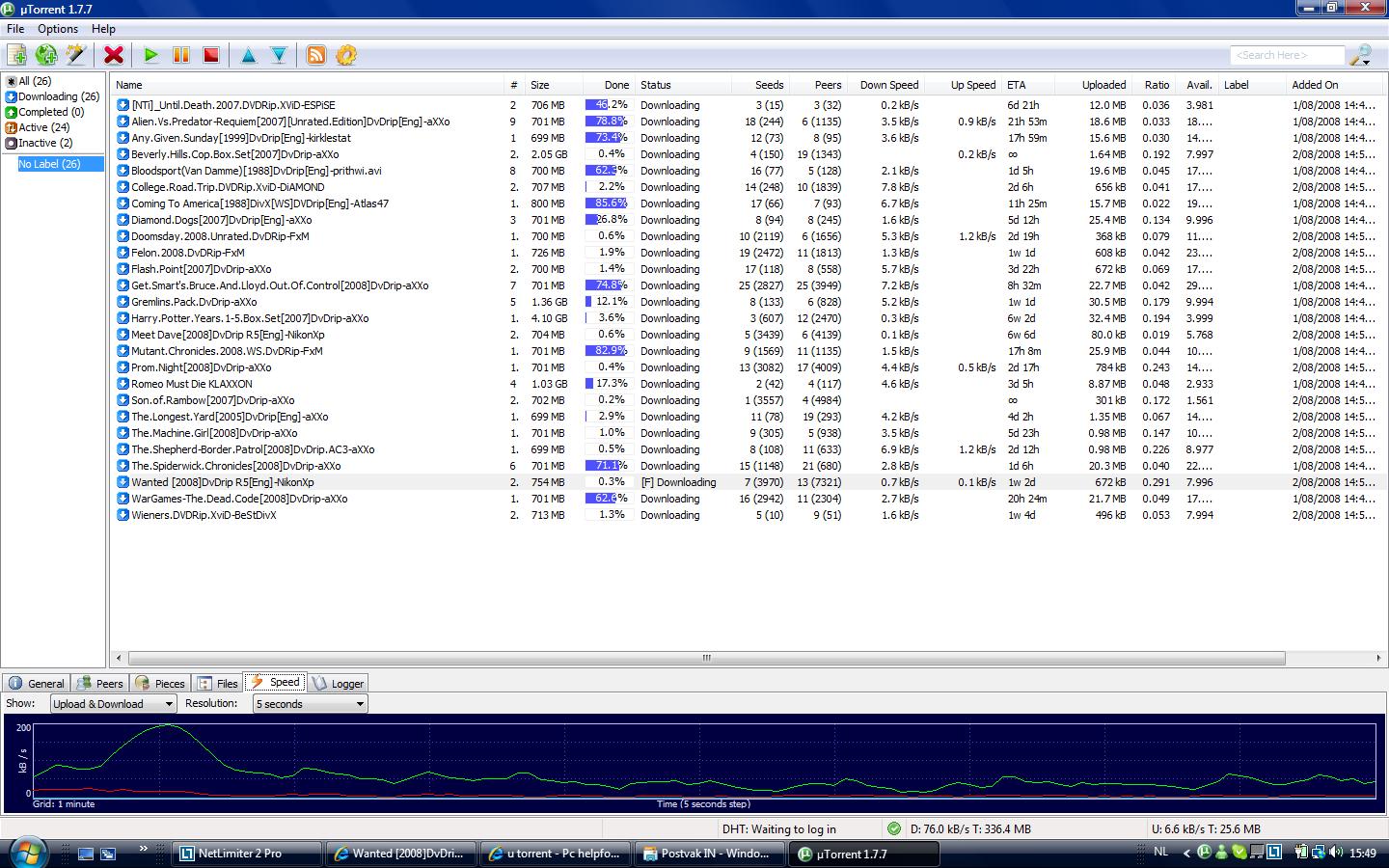Click progress bar of The.Spiderwick.Chronicles
Screen dimensions: 1389x868
(x=607, y=466)
